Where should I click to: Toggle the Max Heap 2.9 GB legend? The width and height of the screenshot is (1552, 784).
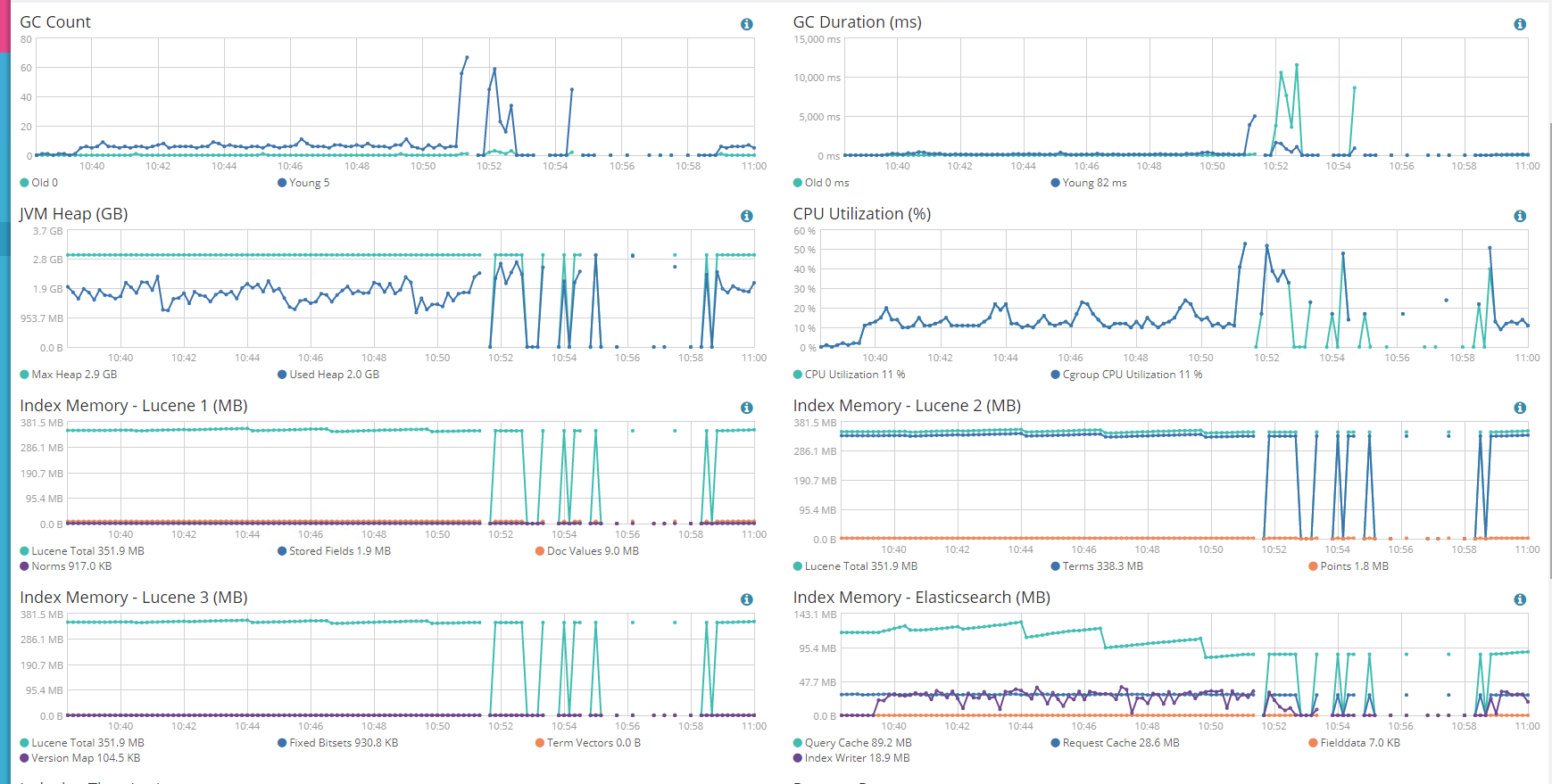point(69,375)
